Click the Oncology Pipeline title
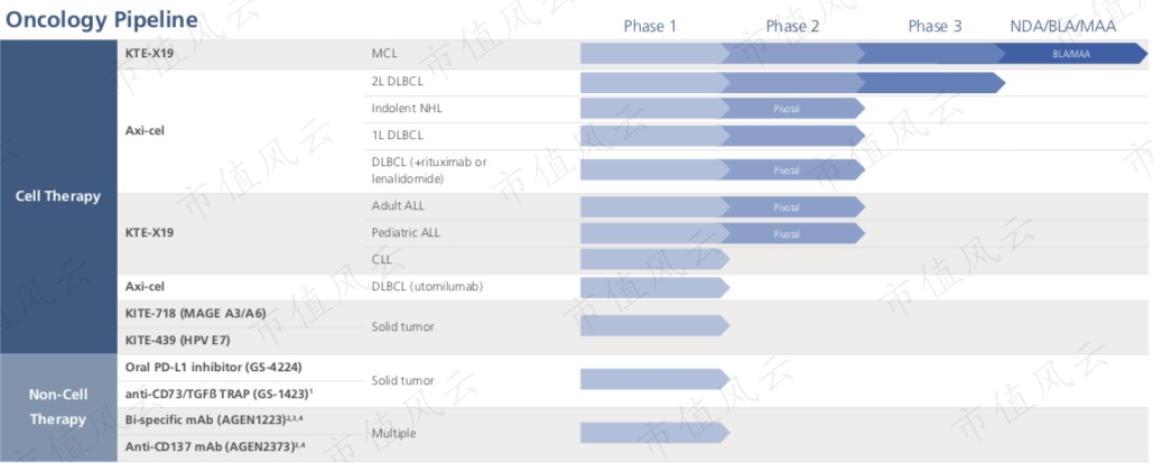The height and width of the screenshot is (463, 1153). pos(101,20)
